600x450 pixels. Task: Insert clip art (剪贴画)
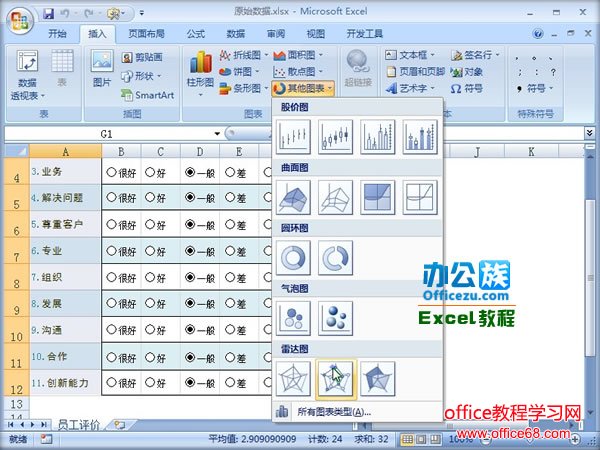[142, 57]
